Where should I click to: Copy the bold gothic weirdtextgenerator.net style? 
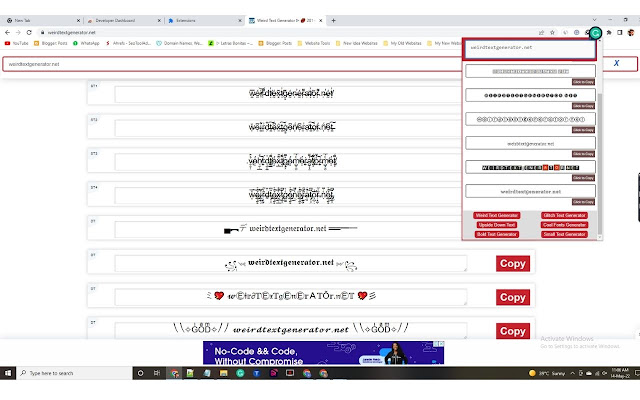pyautogui.click(x=513, y=263)
